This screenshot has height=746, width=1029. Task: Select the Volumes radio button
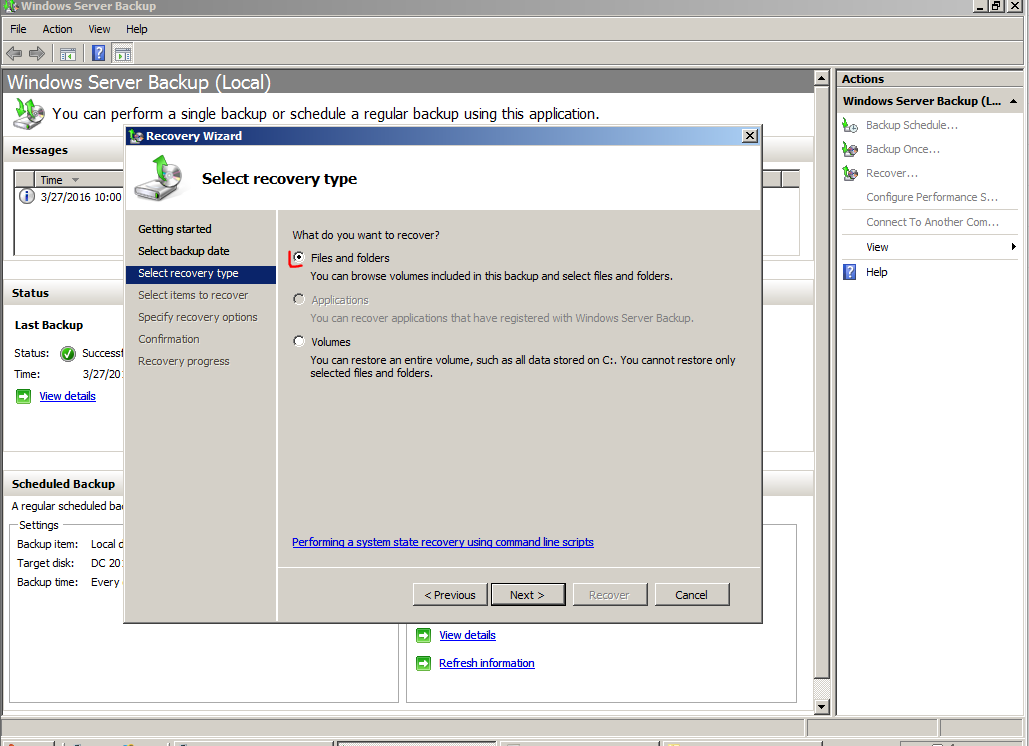[x=299, y=341]
